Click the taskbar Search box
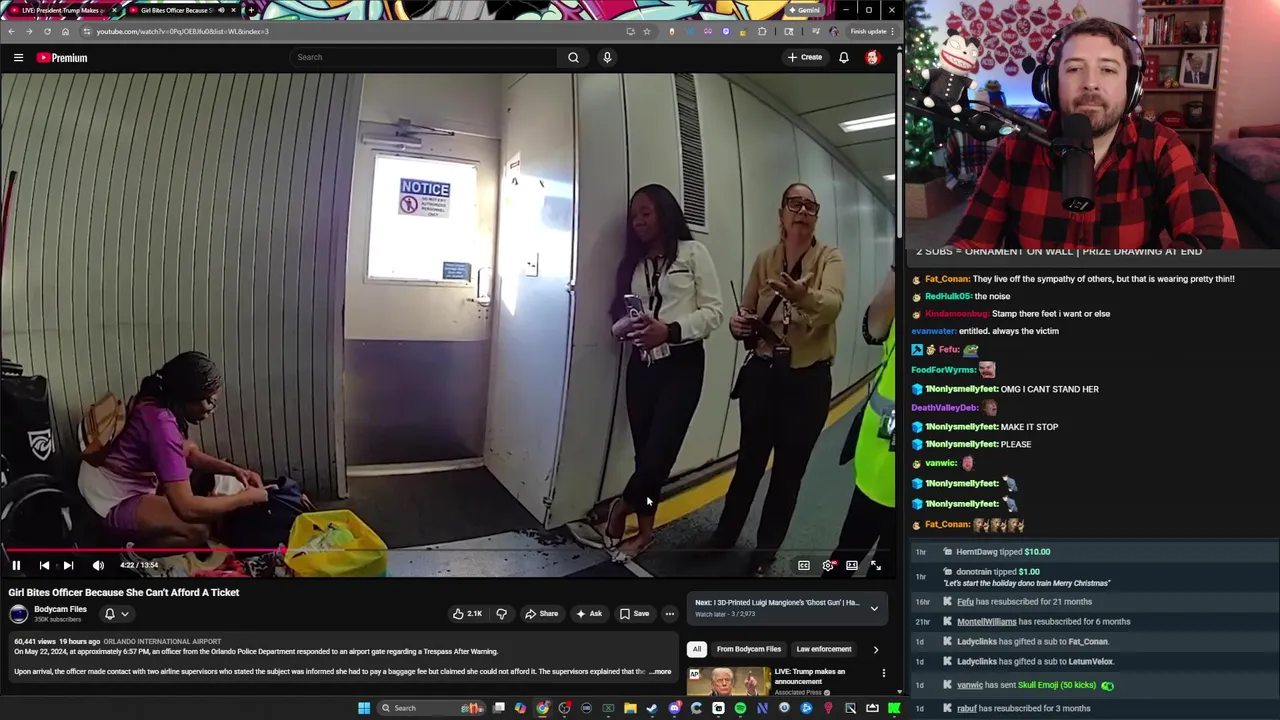 tap(432, 708)
